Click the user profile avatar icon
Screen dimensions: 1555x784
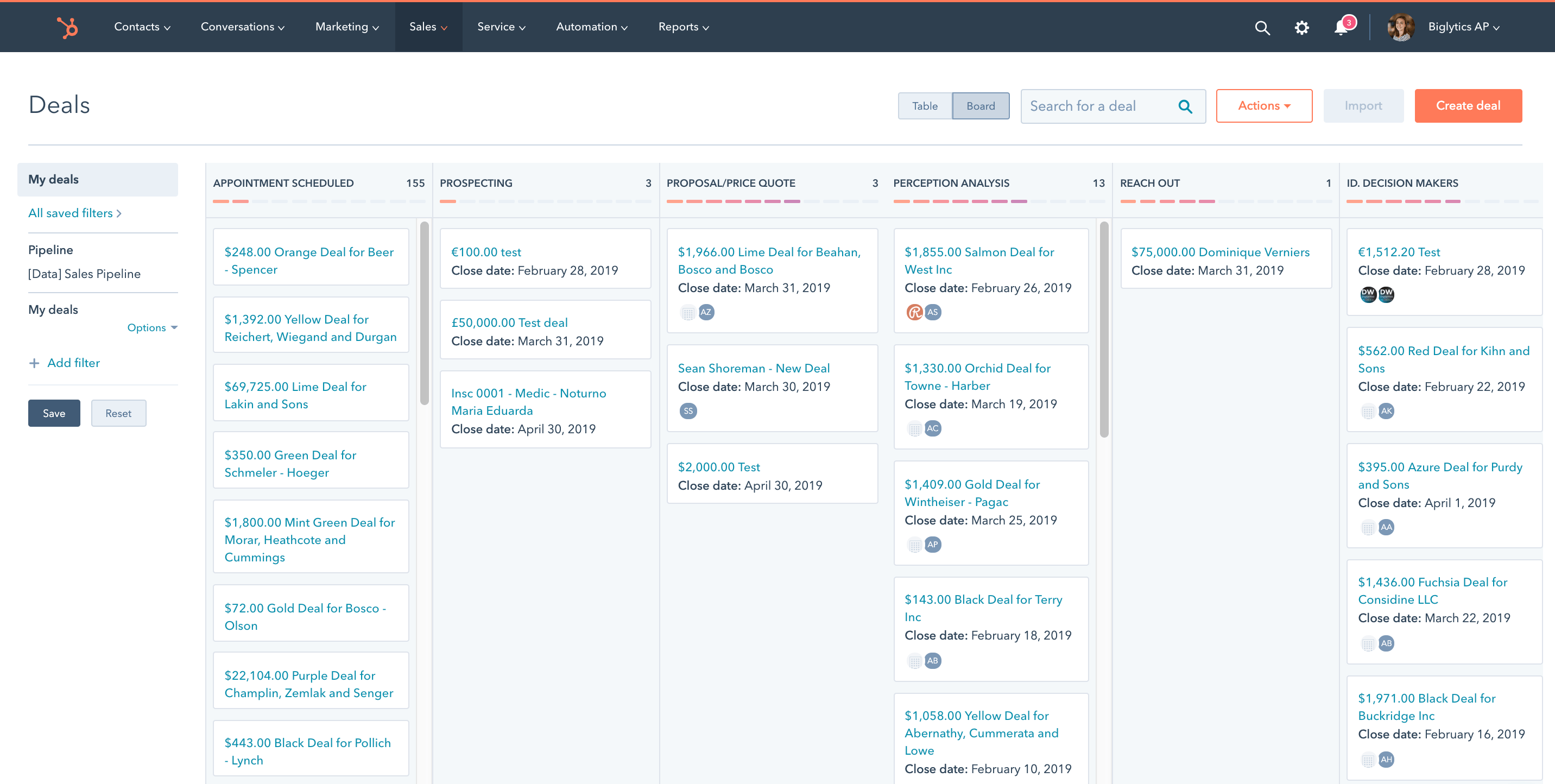pyautogui.click(x=1400, y=27)
